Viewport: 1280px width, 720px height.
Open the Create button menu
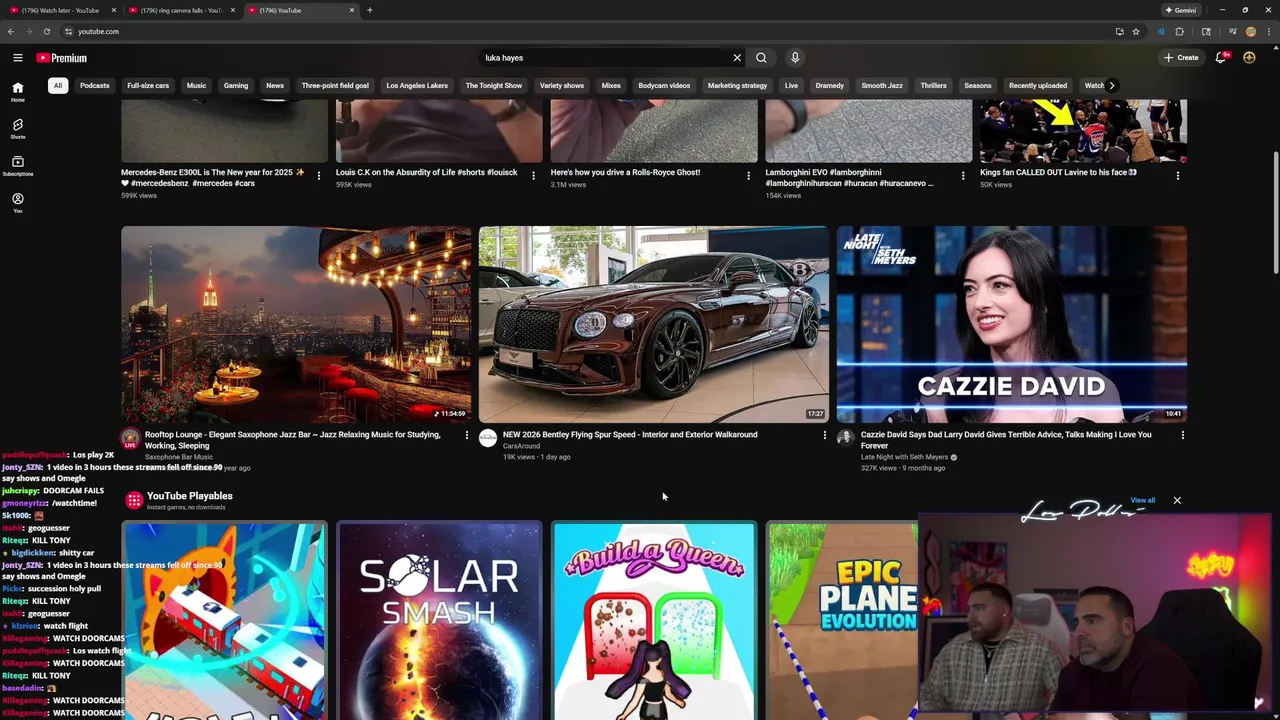[x=1181, y=58]
